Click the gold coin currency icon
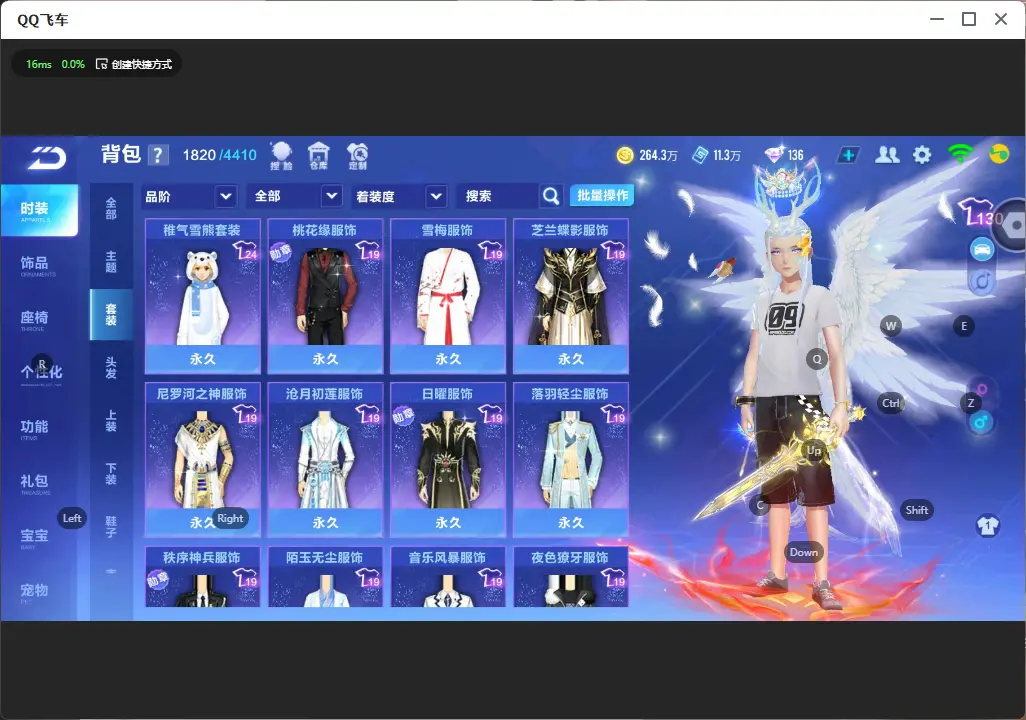The image size is (1026, 720). click(625, 155)
